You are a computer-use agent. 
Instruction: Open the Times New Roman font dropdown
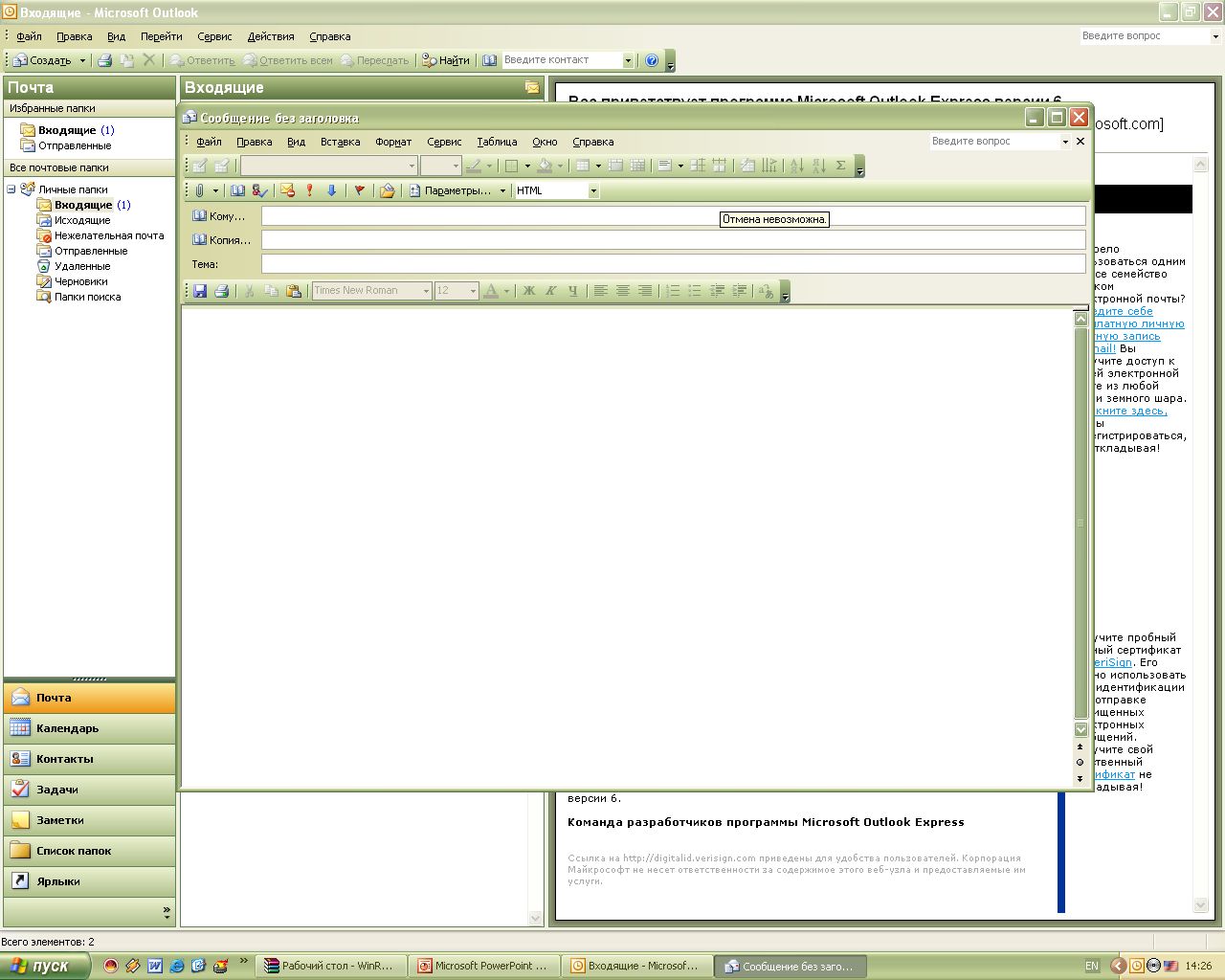coord(427,291)
